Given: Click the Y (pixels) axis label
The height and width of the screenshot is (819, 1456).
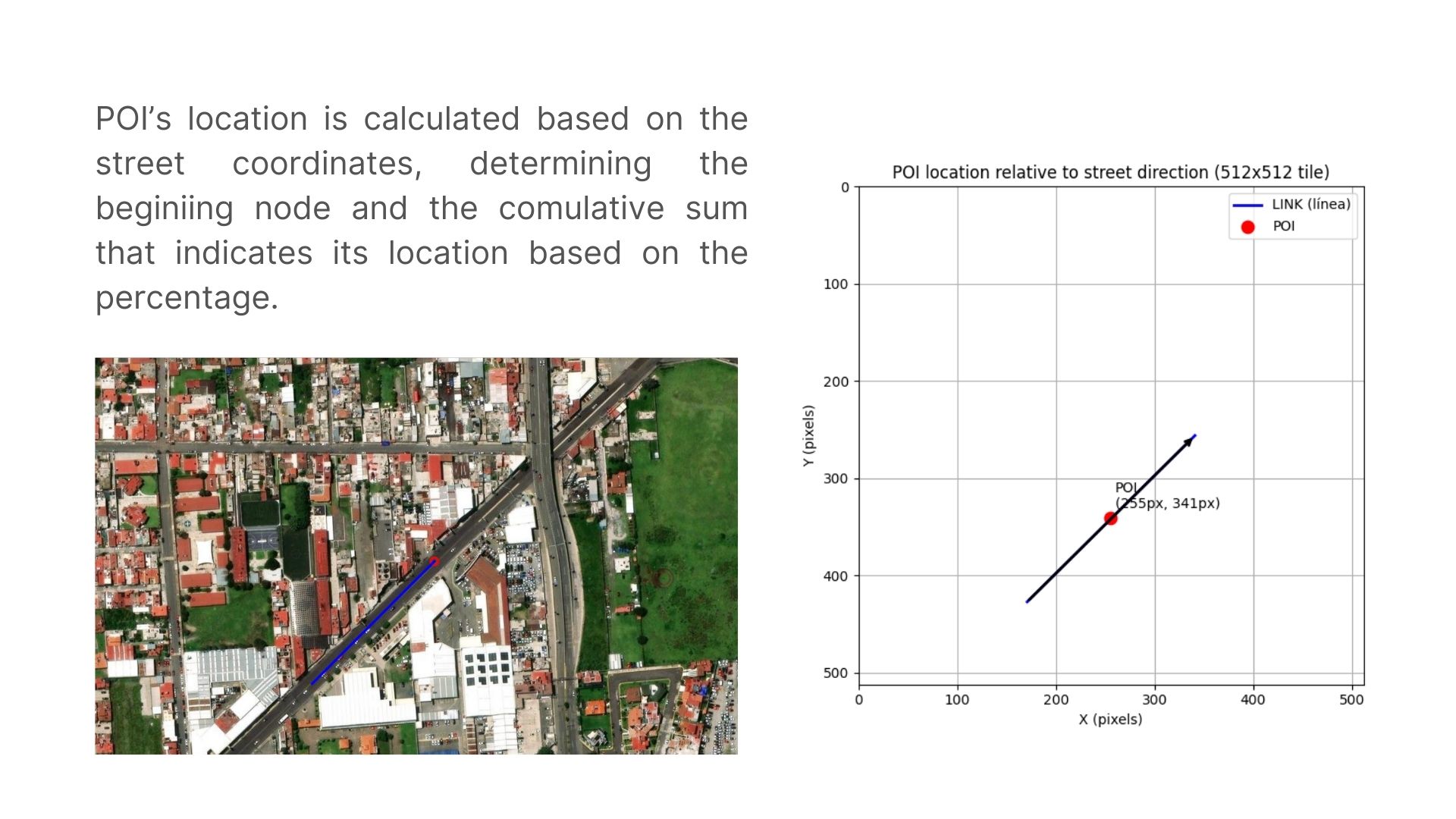Looking at the screenshot, I should point(808,436).
